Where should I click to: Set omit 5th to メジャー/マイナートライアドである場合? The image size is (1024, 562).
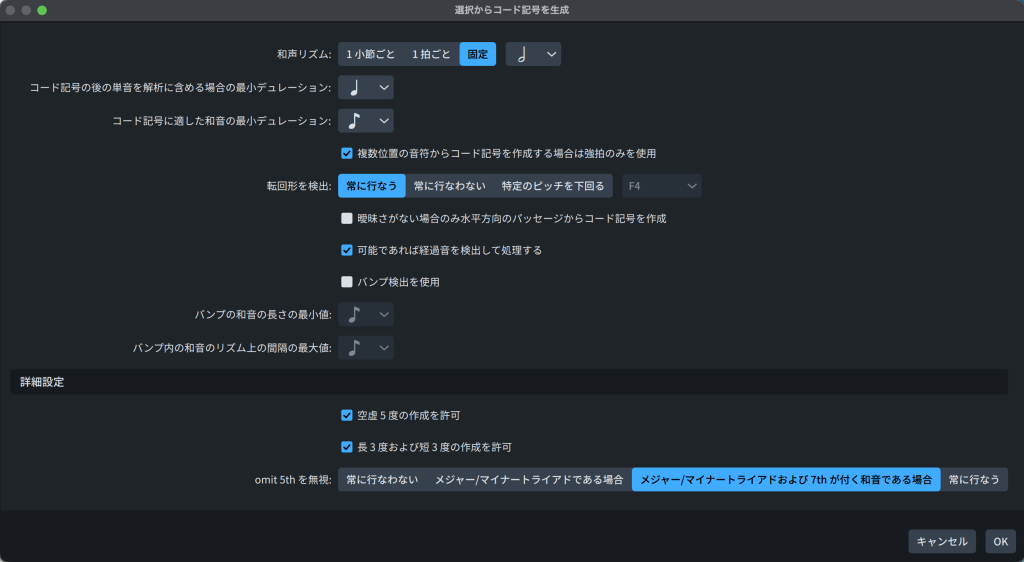coord(528,480)
